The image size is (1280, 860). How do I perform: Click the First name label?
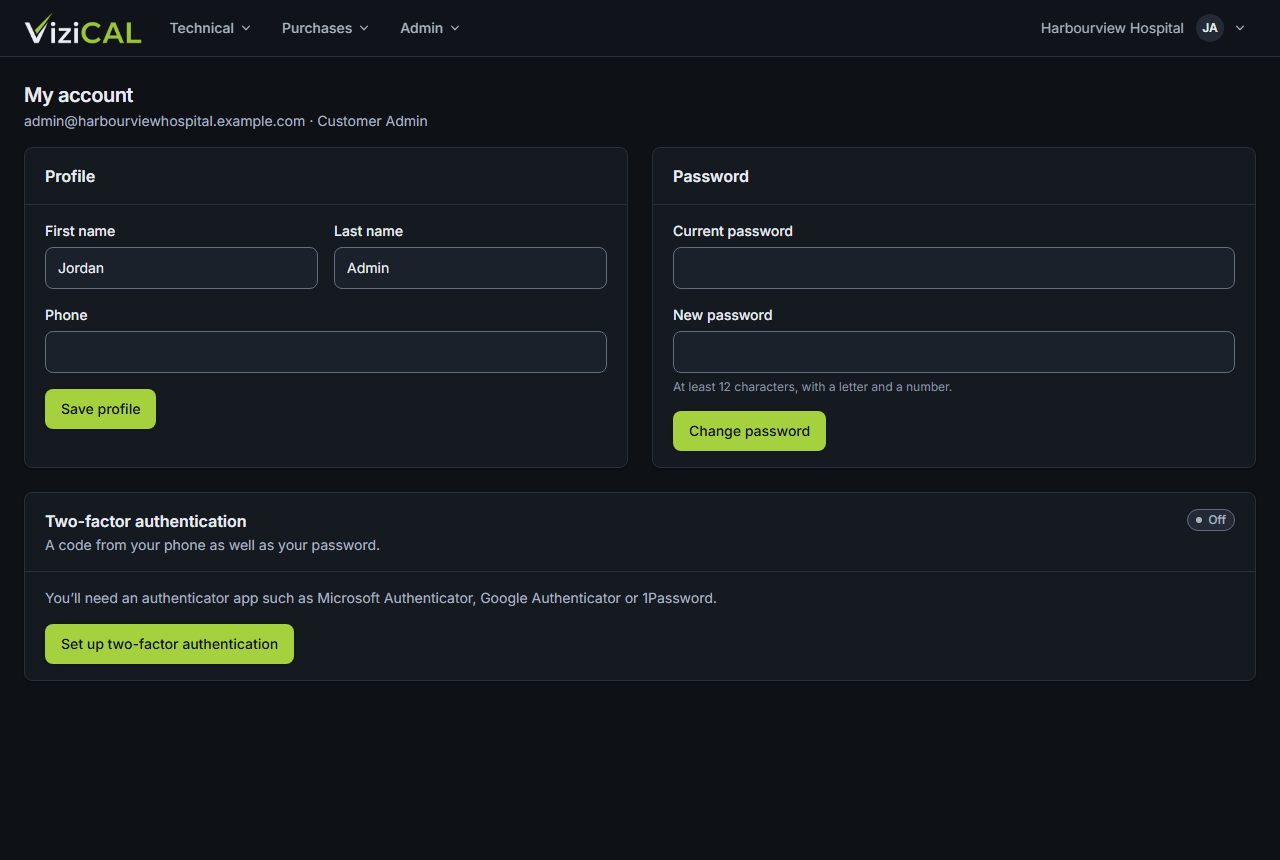pos(80,231)
